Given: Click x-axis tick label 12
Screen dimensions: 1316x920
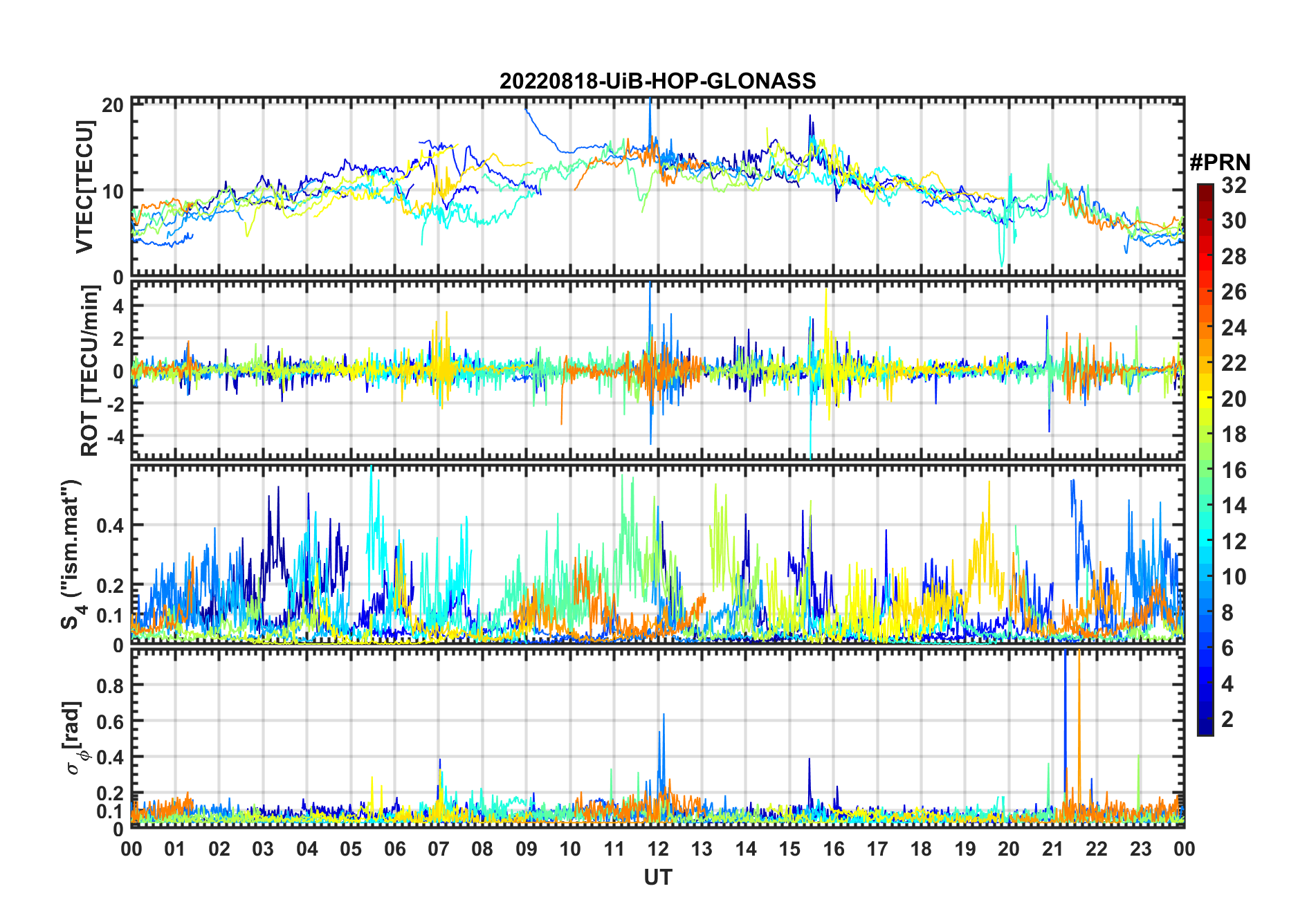Looking at the screenshot, I should (x=658, y=849).
